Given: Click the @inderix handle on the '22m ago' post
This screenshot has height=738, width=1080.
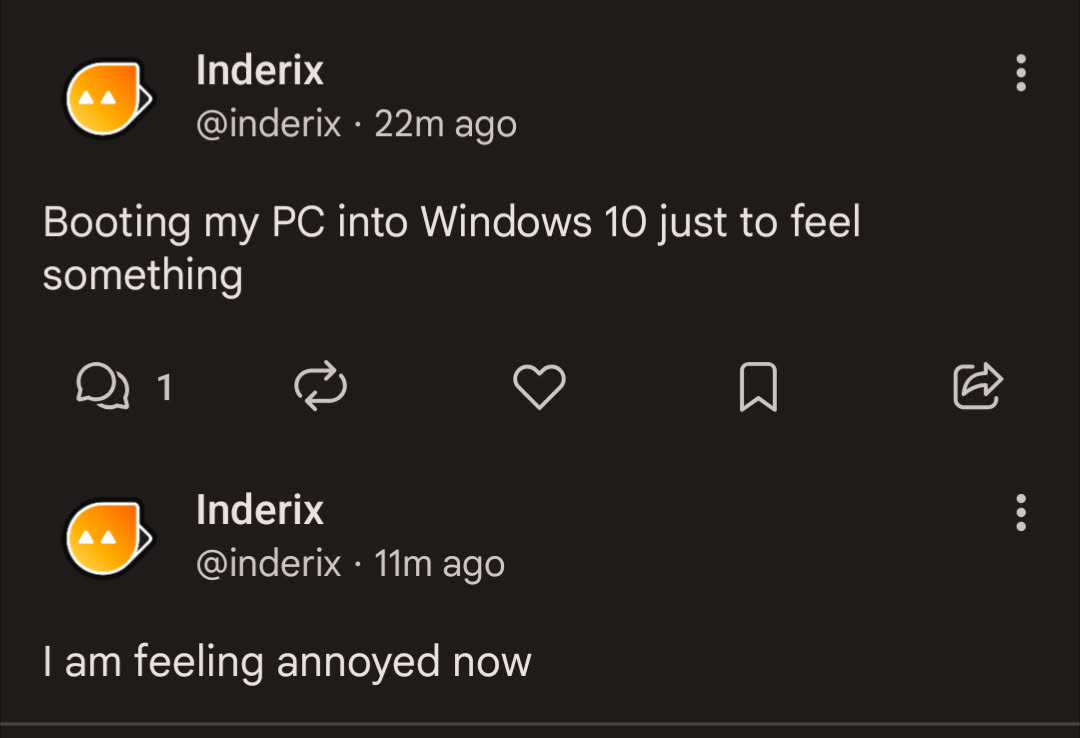Looking at the screenshot, I should point(268,124).
